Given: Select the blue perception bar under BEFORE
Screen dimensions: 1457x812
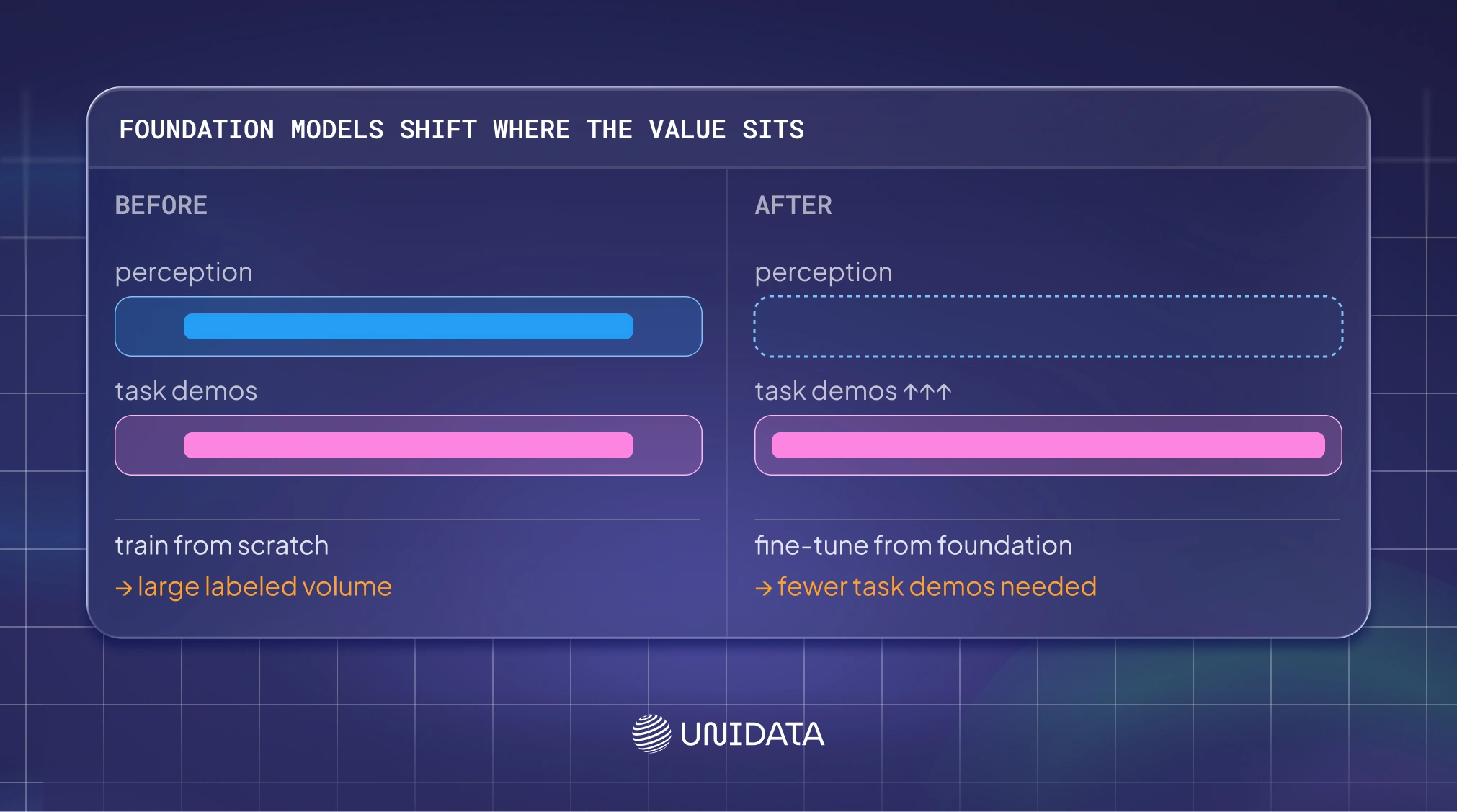Looking at the screenshot, I should 409,326.
